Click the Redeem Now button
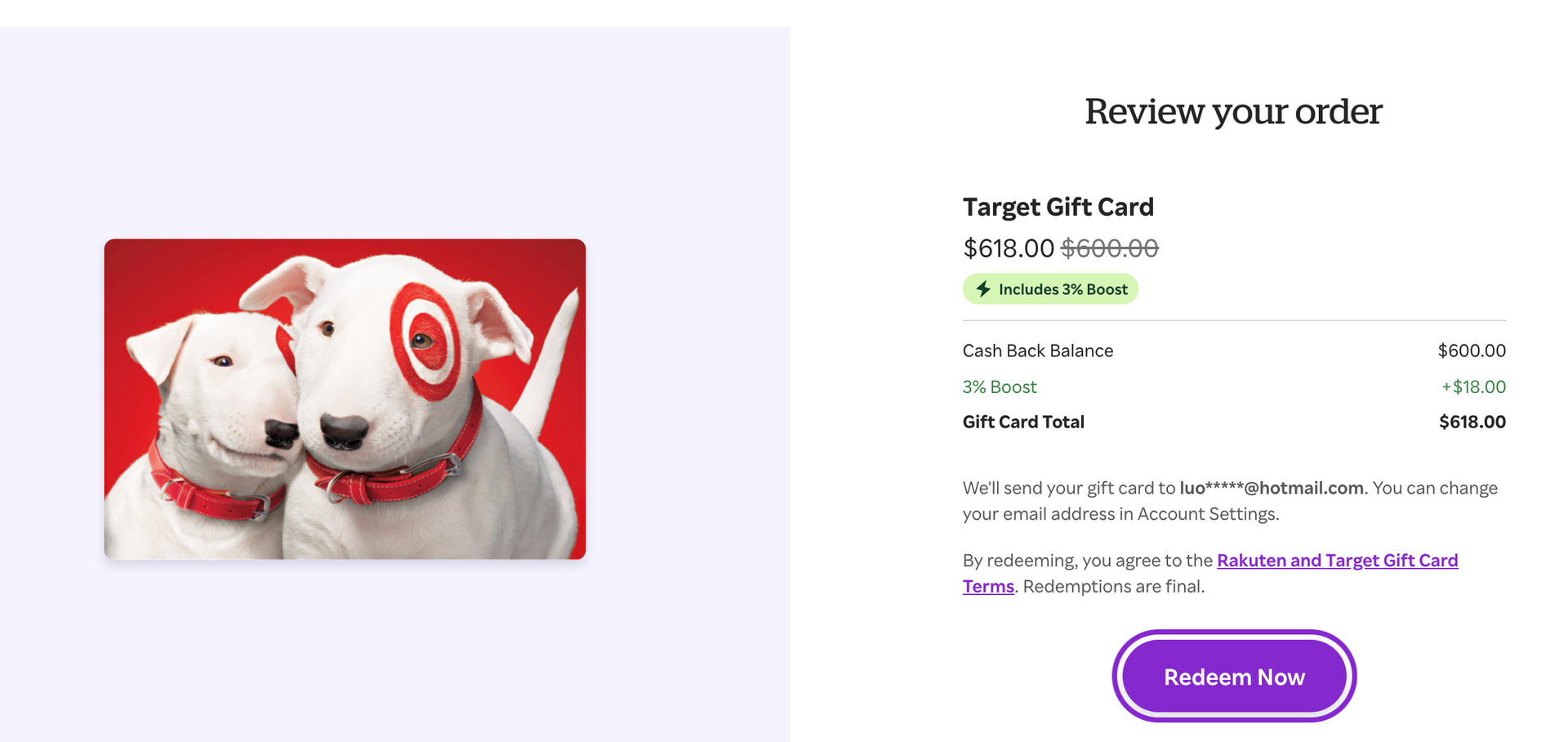Screen dimensions: 1568x742 [1233, 677]
